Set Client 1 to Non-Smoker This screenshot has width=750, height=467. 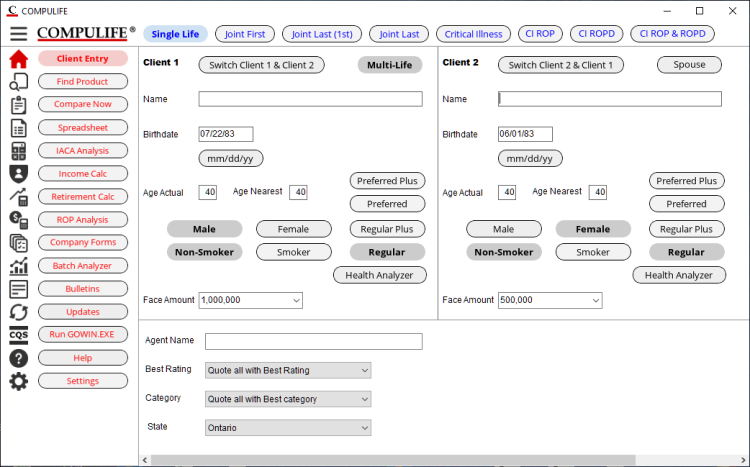click(x=204, y=252)
